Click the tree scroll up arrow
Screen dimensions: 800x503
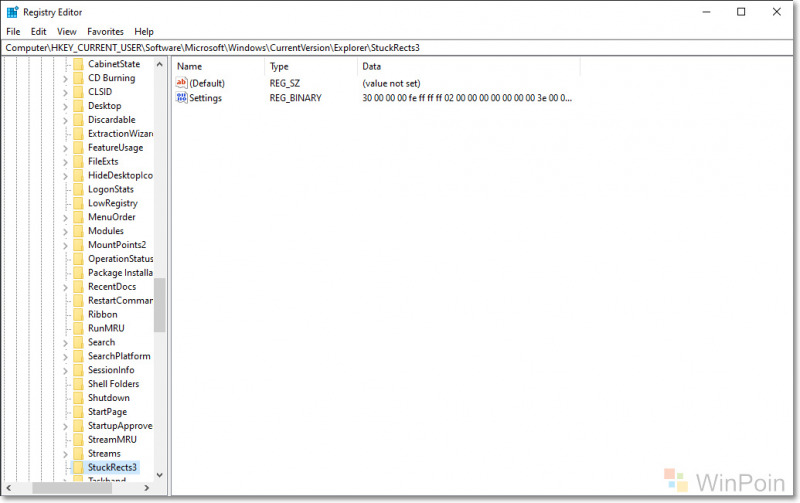159,64
